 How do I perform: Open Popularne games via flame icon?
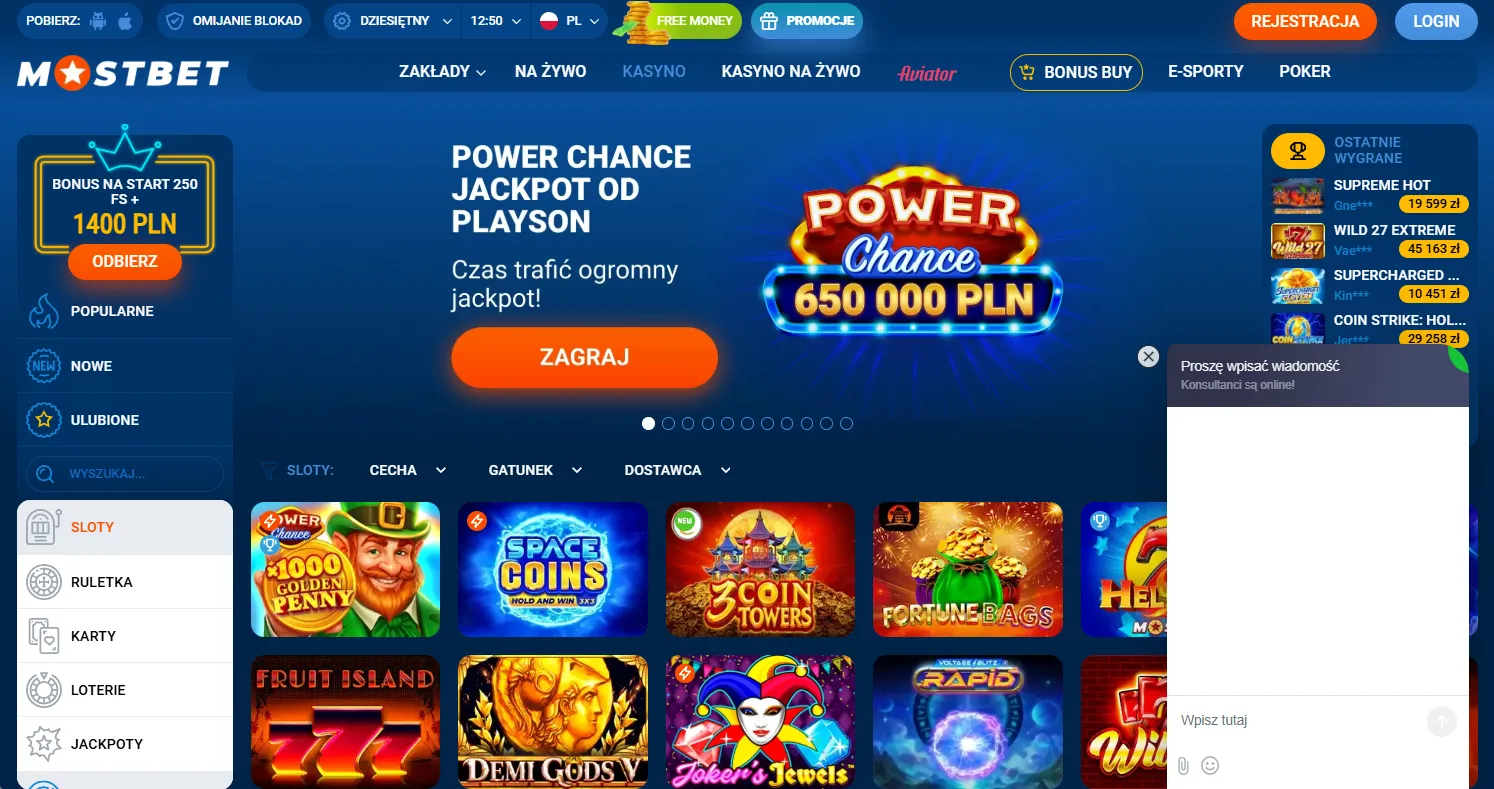(x=43, y=311)
